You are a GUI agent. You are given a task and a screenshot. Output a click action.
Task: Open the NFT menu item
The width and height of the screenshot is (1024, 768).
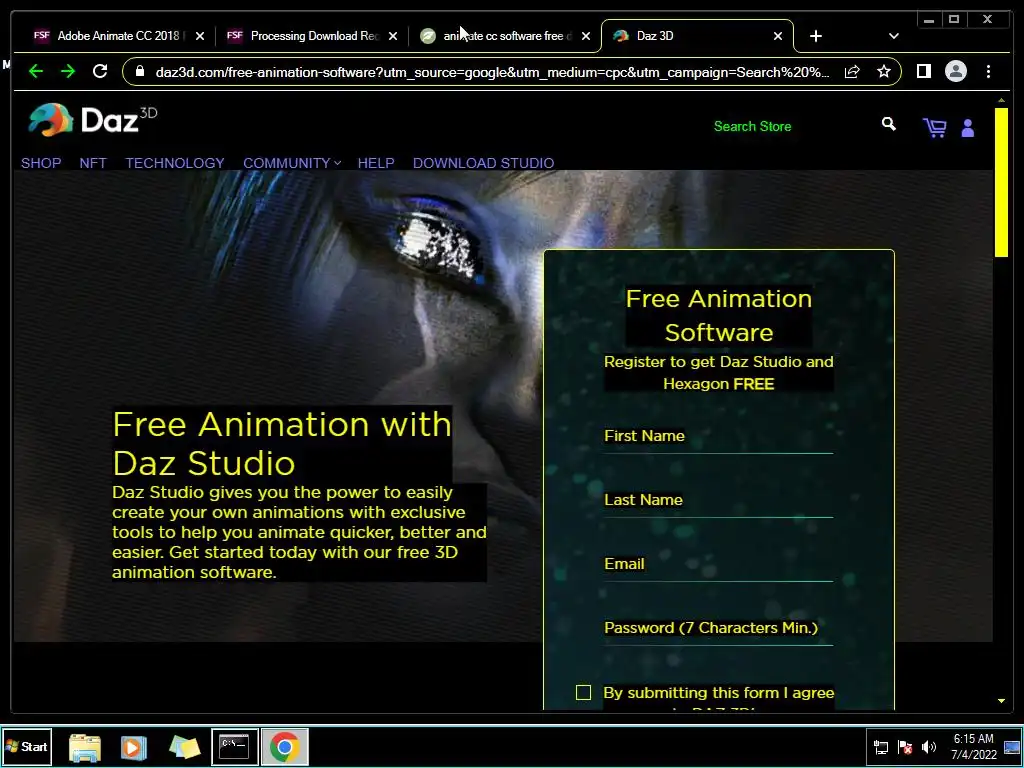(x=93, y=163)
